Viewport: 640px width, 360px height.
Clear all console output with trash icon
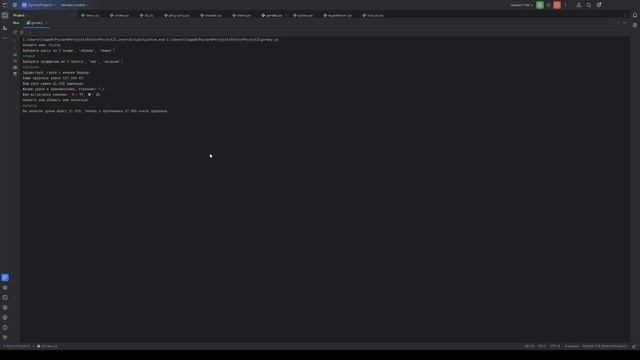(15, 74)
